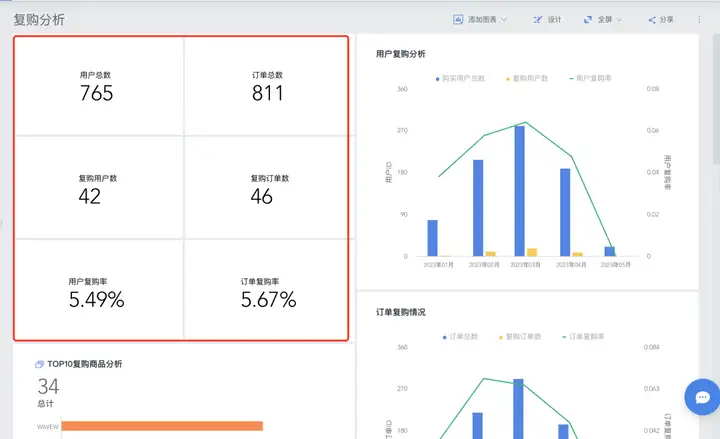Click the 全屏 button label
Screen dimensions: 720x439
click(x=605, y=19)
